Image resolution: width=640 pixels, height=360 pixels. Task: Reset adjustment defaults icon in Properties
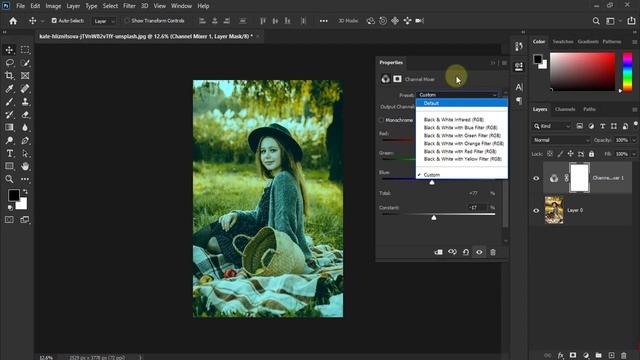tap(466, 252)
